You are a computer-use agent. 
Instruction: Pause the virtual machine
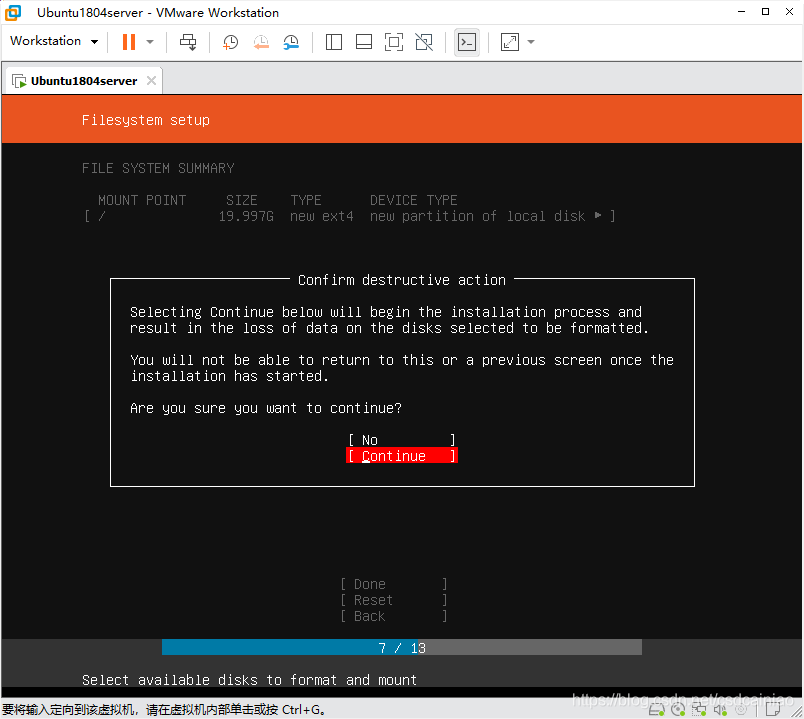coord(129,42)
